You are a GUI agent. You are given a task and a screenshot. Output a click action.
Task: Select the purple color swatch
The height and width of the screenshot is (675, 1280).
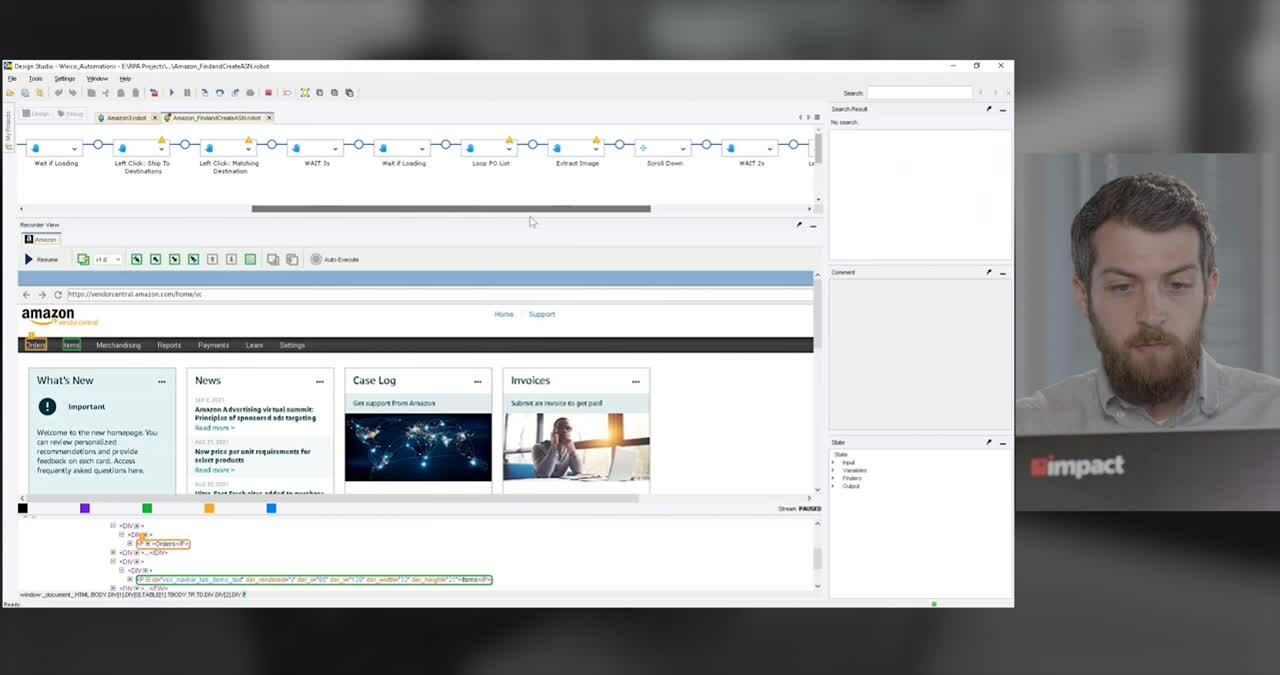[85, 508]
